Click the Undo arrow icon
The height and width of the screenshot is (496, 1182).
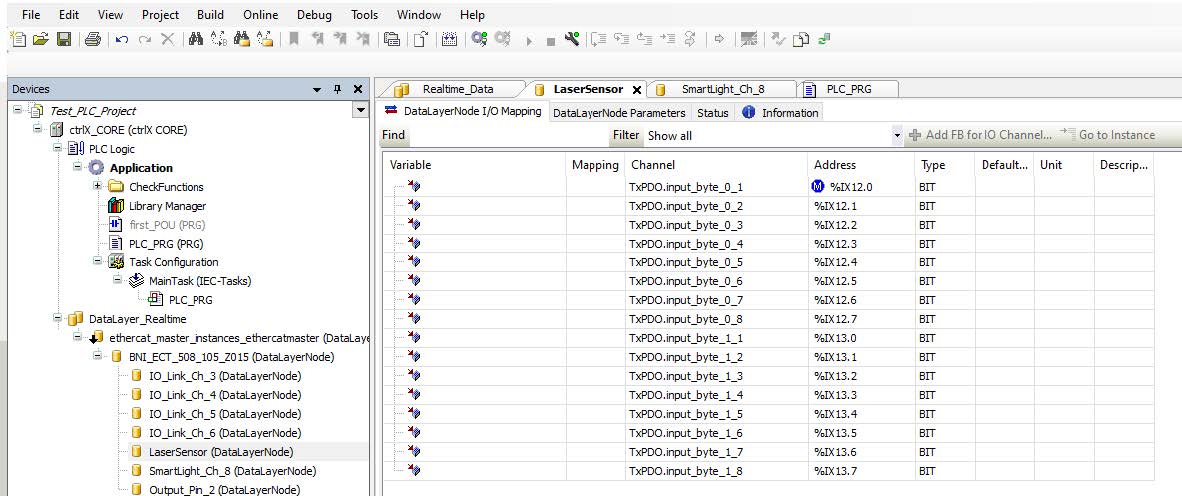click(123, 40)
